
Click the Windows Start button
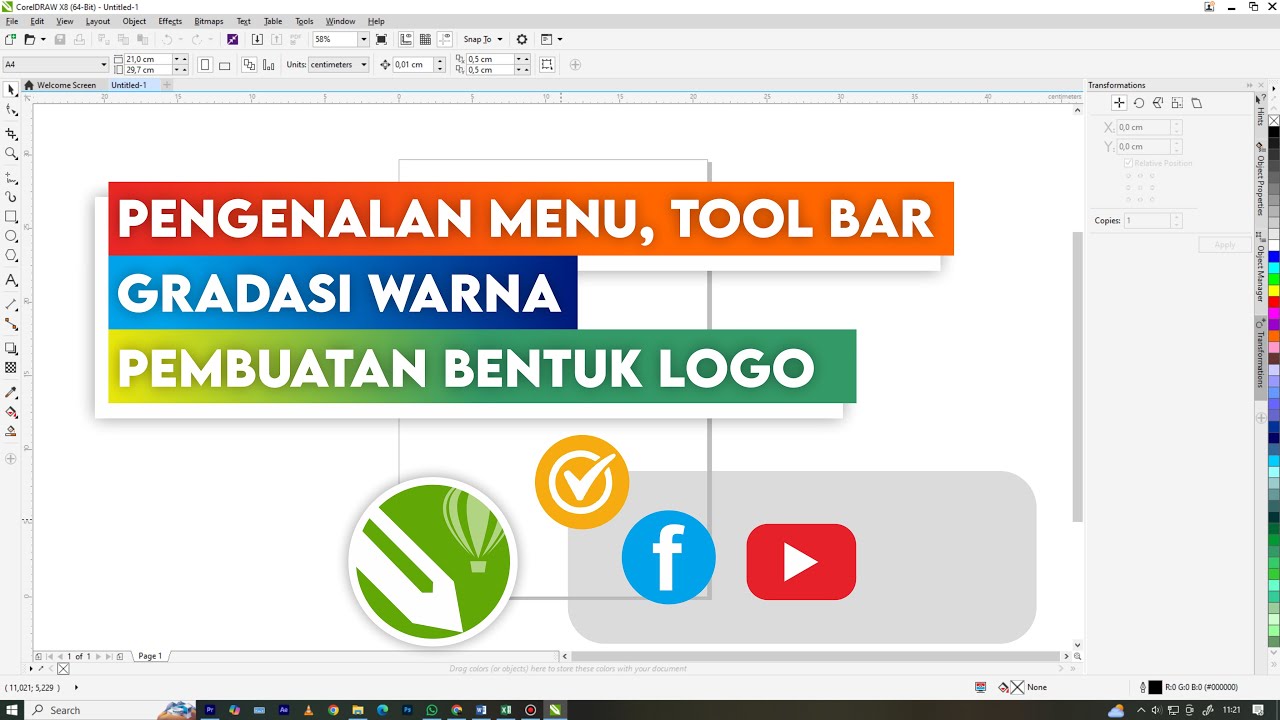pyautogui.click(x=11, y=710)
